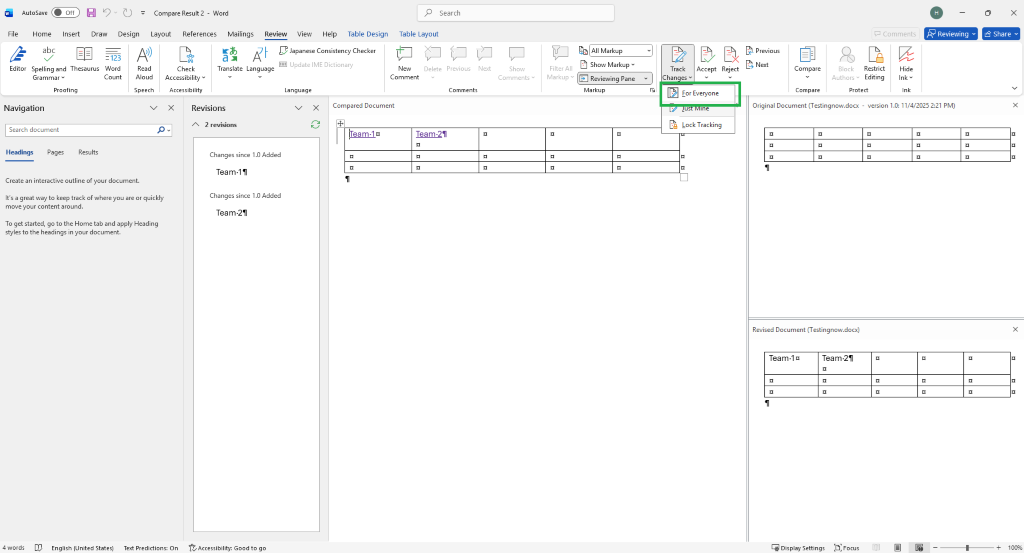Open Revisions pane options chevron

298,108
